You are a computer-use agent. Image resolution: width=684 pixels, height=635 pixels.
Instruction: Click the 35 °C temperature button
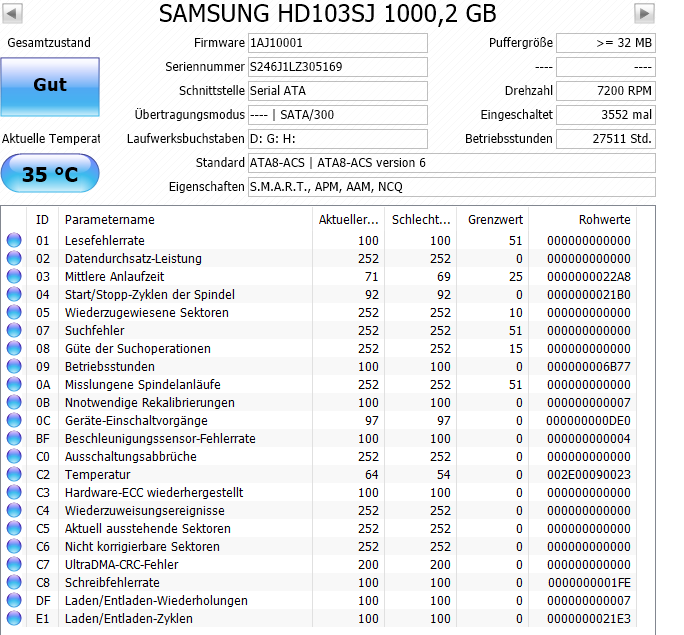(x=50, y=173)
